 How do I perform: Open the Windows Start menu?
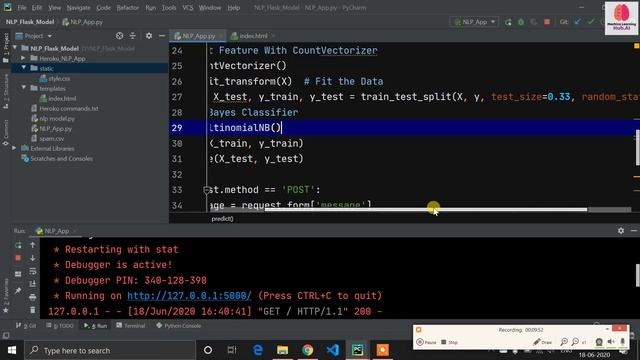(x=12, y=350)
